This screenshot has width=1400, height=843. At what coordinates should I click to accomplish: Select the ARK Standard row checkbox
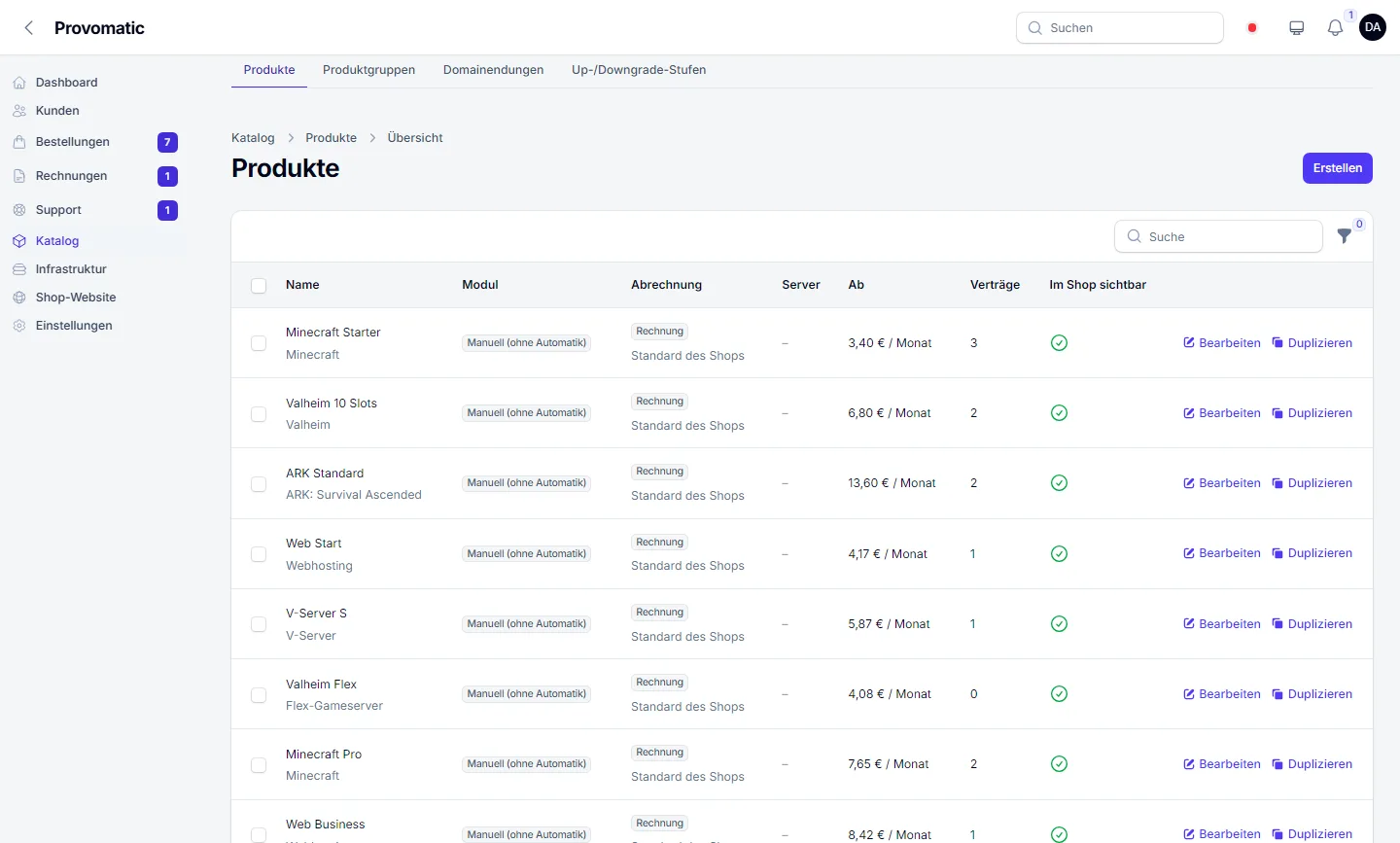pos(259,484)
